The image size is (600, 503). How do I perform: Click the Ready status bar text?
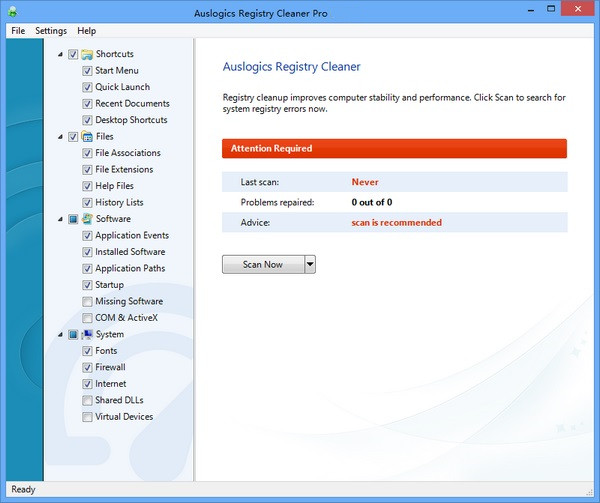(23, 490)
